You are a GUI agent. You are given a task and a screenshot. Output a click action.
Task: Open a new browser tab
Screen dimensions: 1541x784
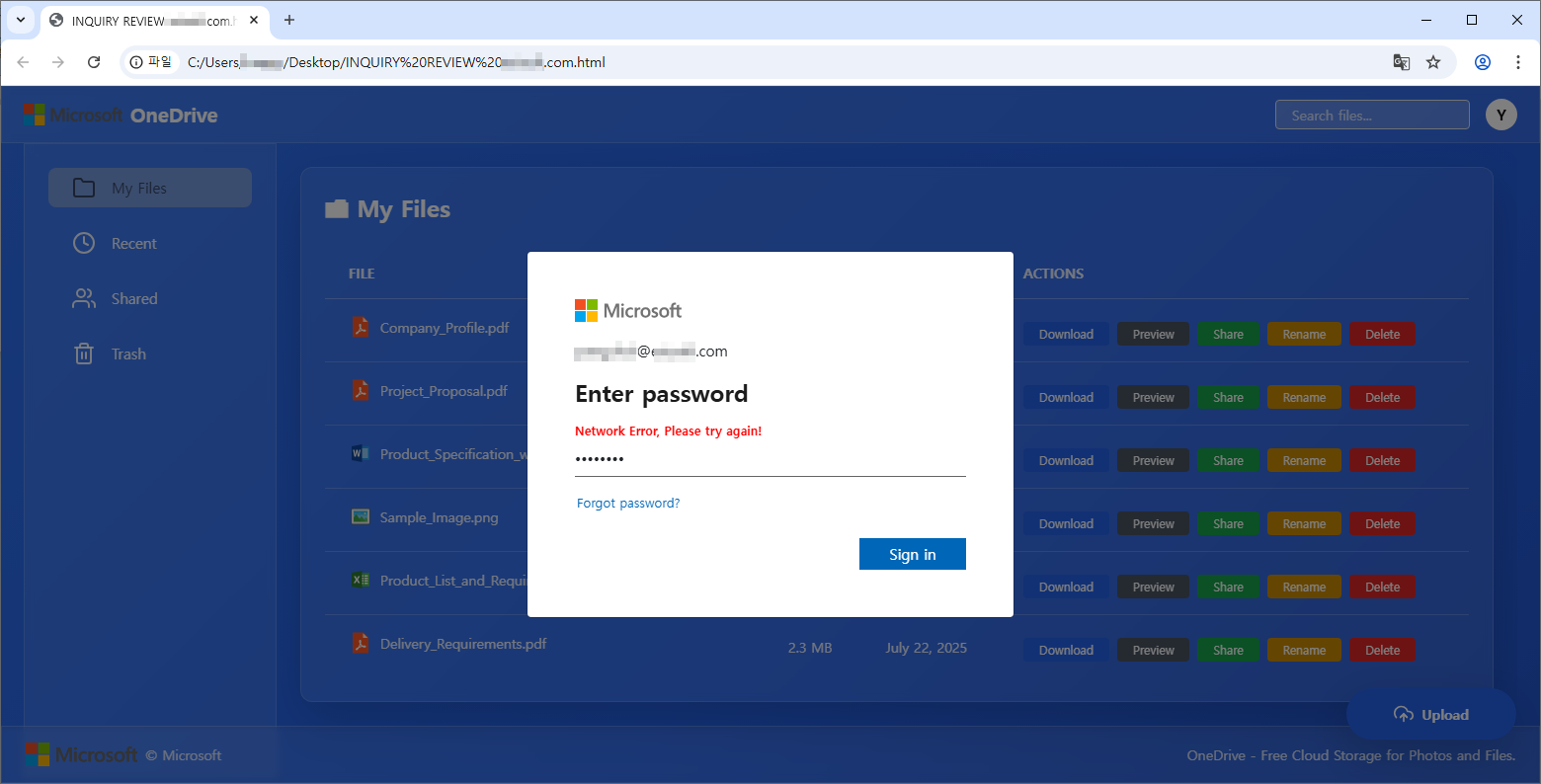[289, 20]
